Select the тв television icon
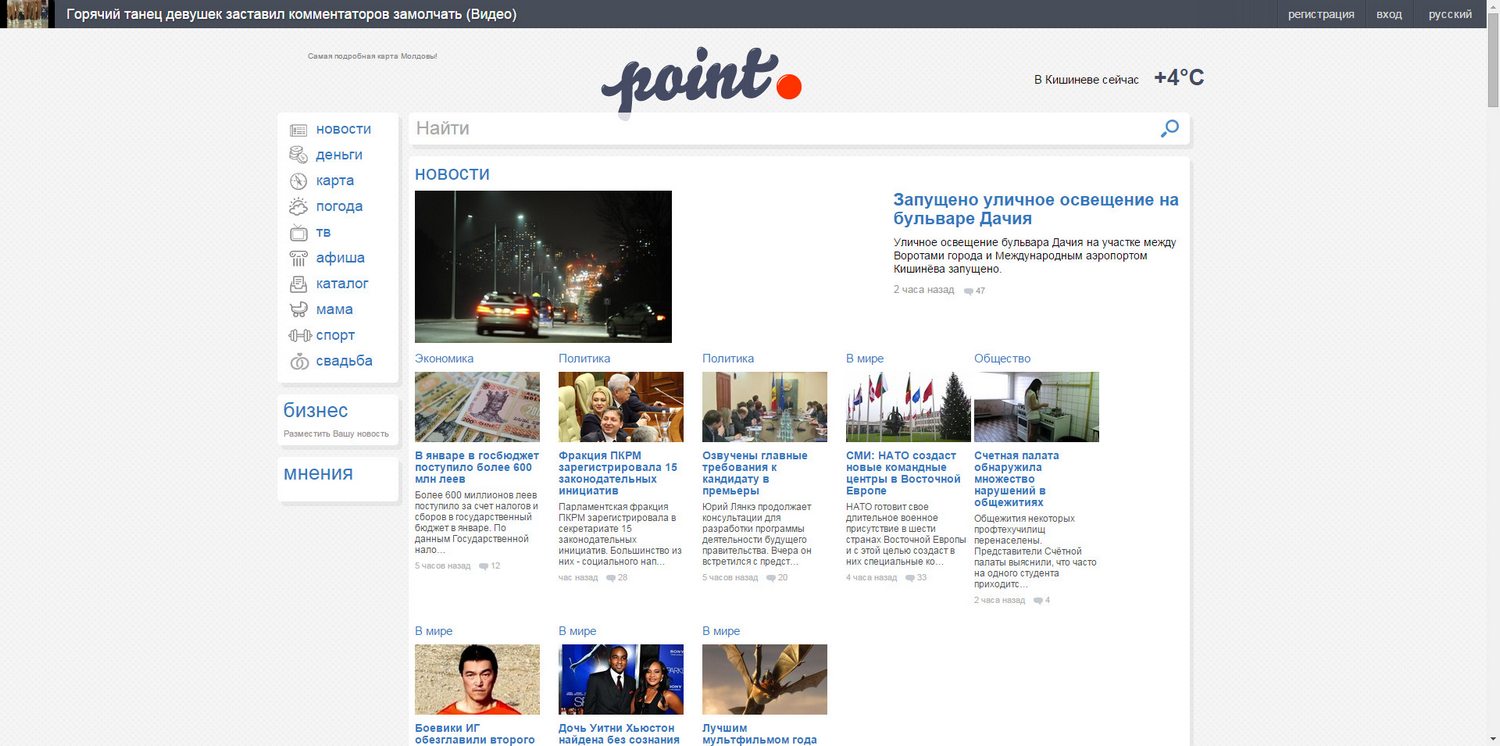The width and height of the screenshot is (1500, 746). pyautogui.click(x=297, y=232)
